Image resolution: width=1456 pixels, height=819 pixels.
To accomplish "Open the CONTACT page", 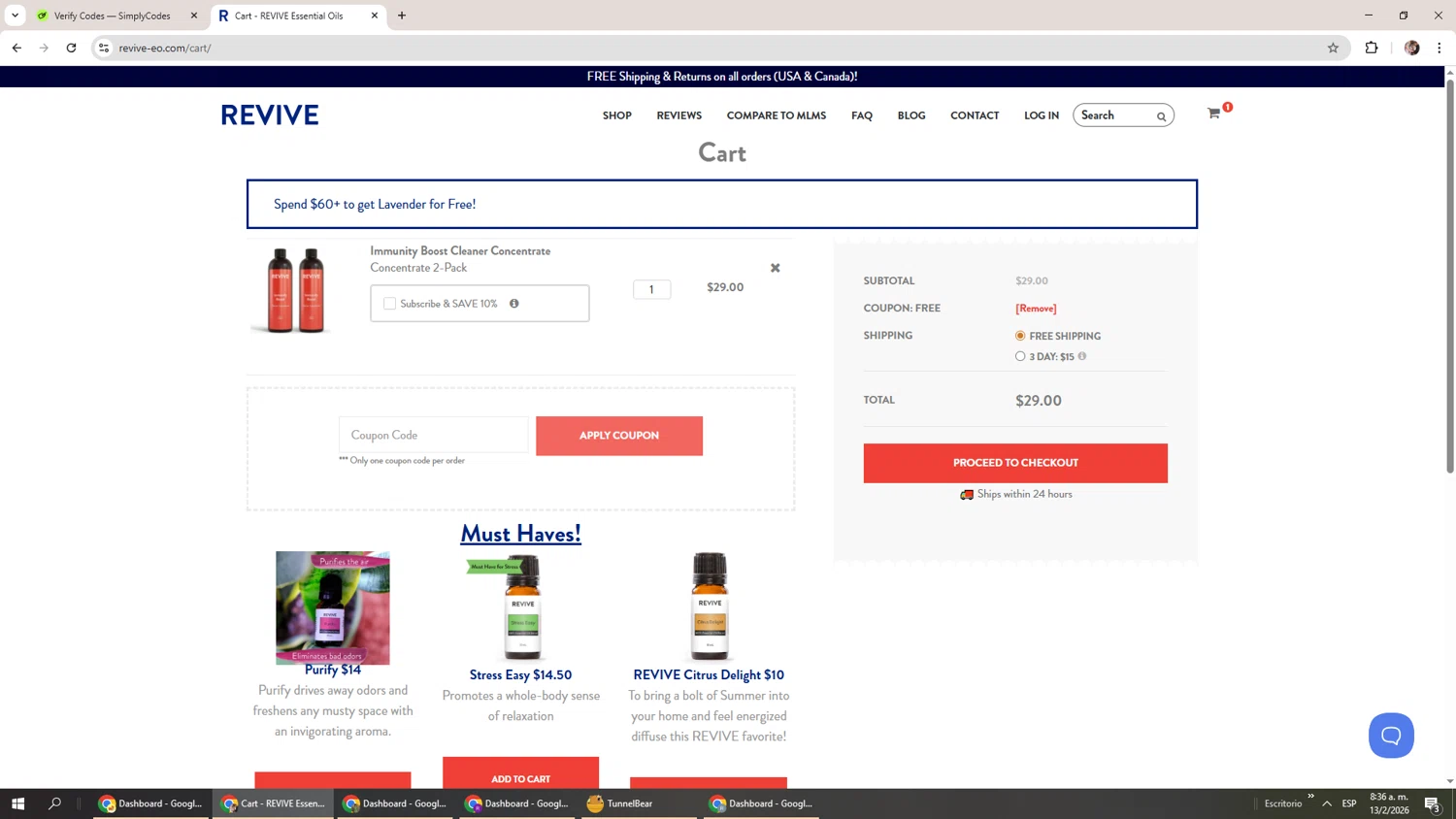I will [975, 115].
